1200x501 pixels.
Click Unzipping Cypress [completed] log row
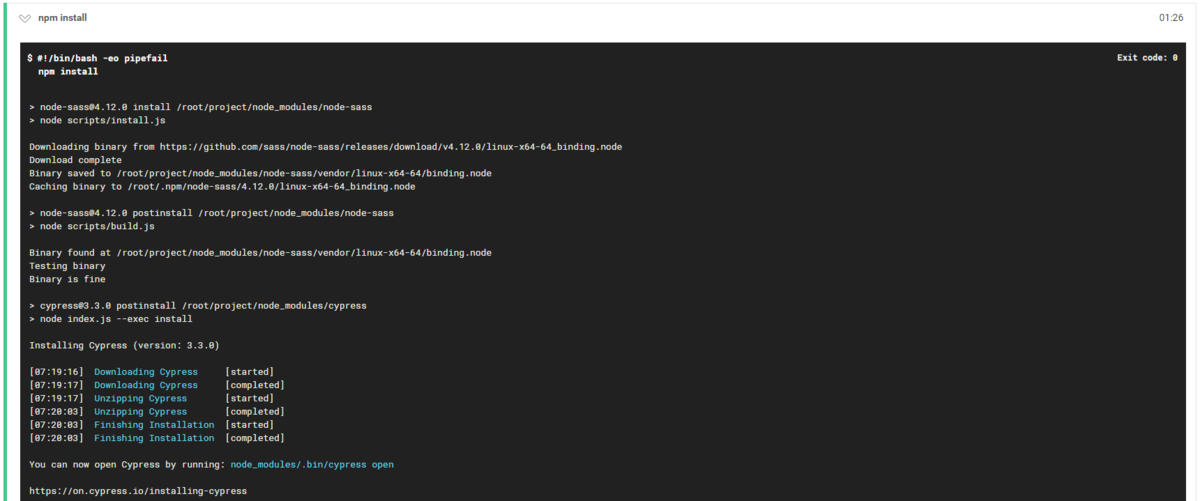(156, 411)
